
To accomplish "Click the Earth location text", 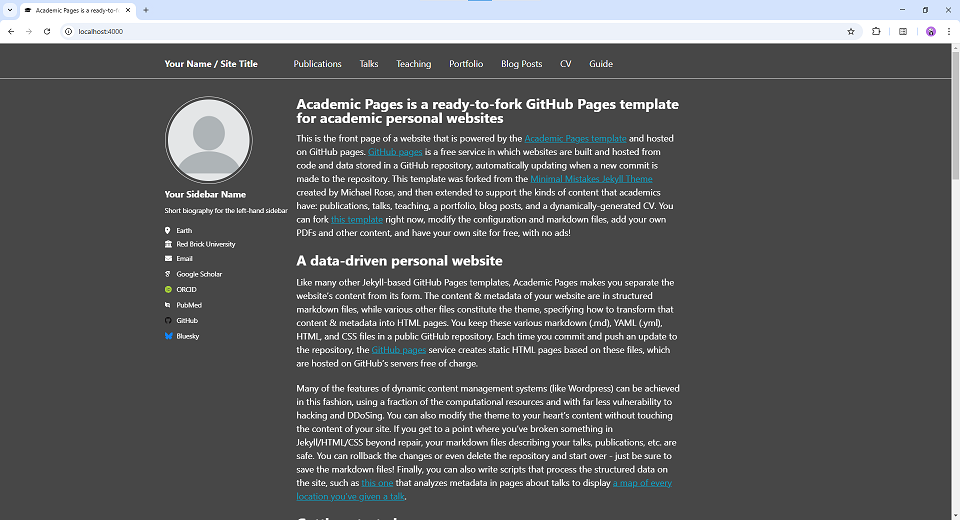I will tap(184, 230).
